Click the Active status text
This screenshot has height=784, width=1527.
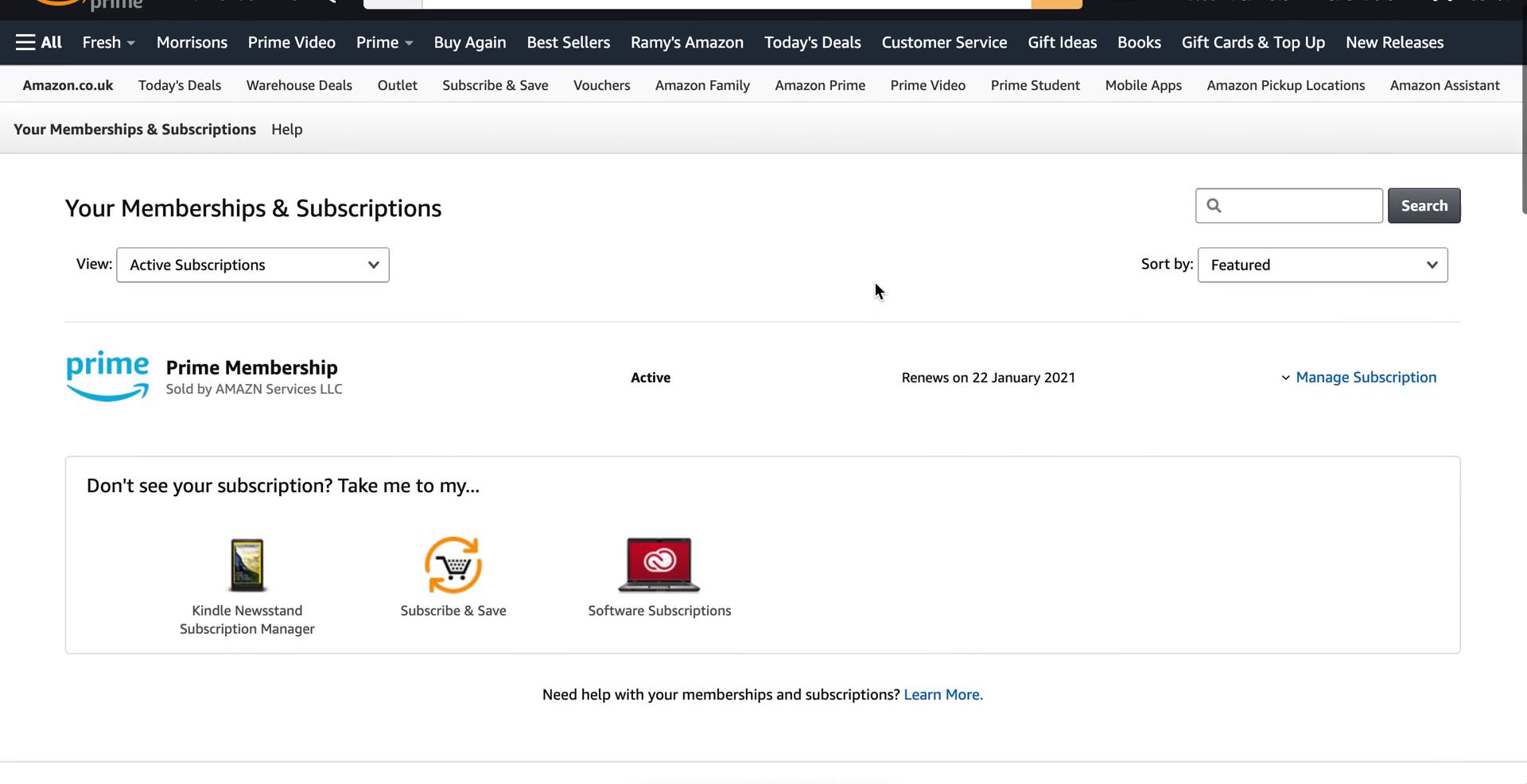pyautogui.click(x=651, y=378)
